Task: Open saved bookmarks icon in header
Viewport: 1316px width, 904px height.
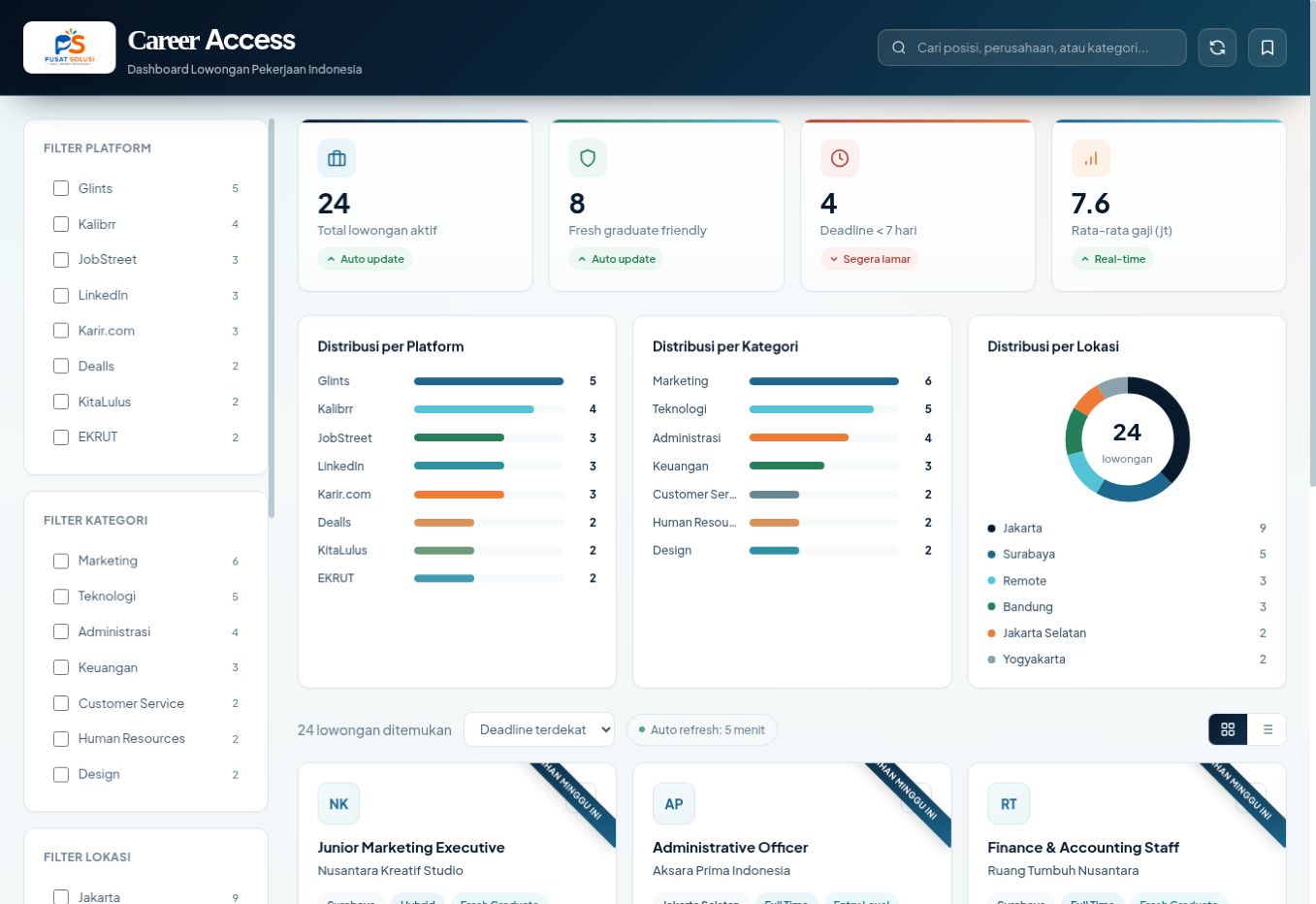Action: (1268, 48)
